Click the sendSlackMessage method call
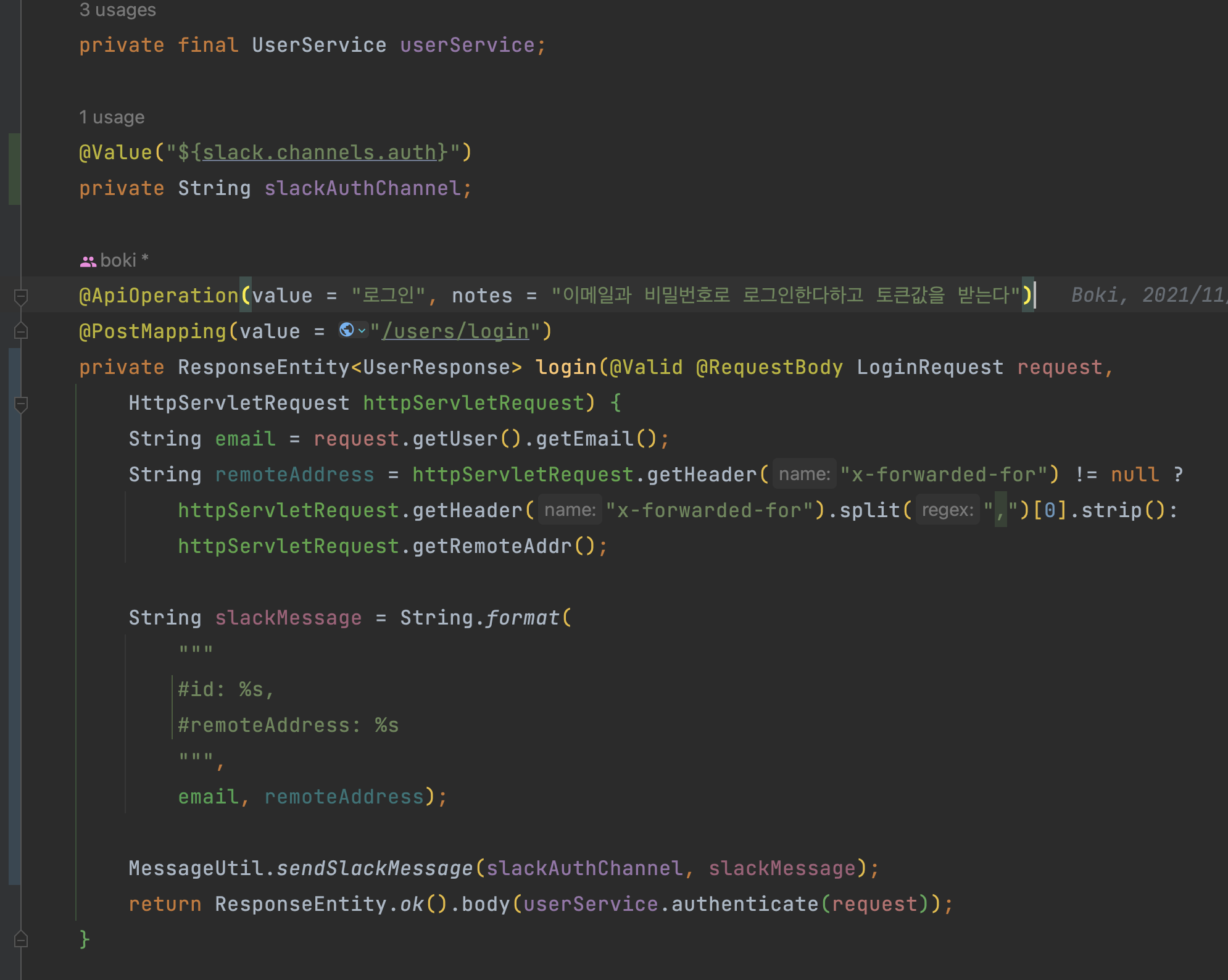This screenshot has width=1228, height=980. (375, 868)
